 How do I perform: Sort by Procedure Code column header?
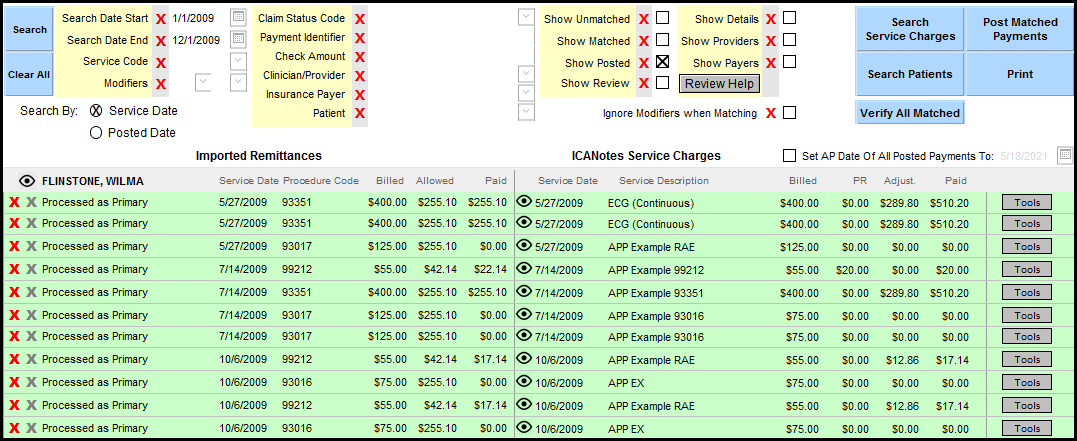pos(320,181)
